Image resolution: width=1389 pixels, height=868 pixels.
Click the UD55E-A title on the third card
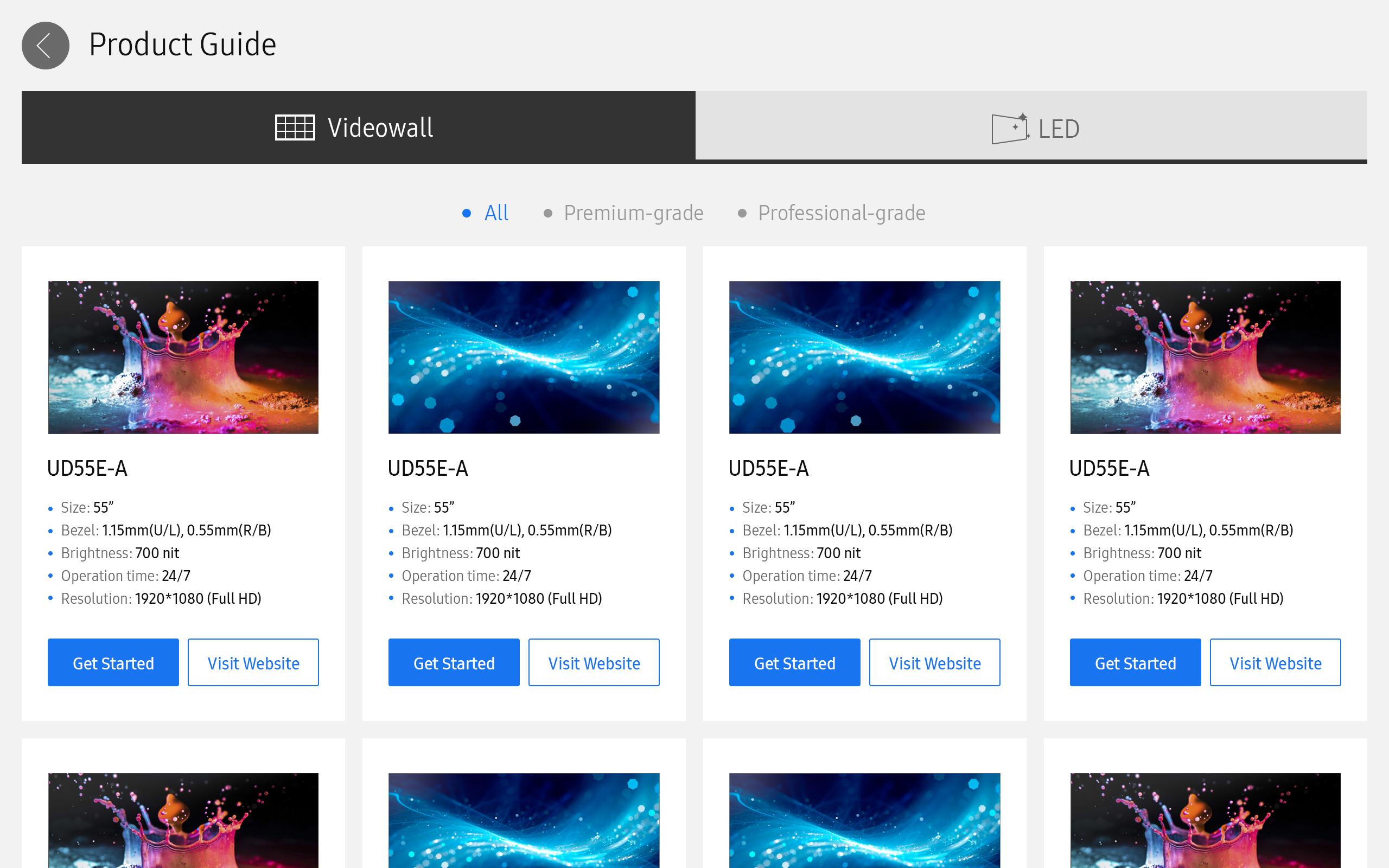pyautogui.click(x=768, y=468)
